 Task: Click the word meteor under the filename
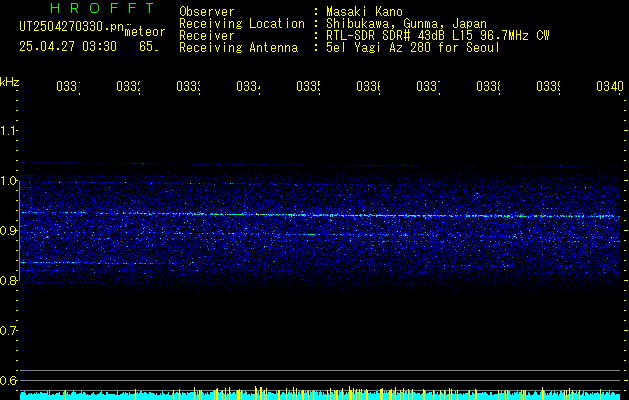[x=145, y=32]
